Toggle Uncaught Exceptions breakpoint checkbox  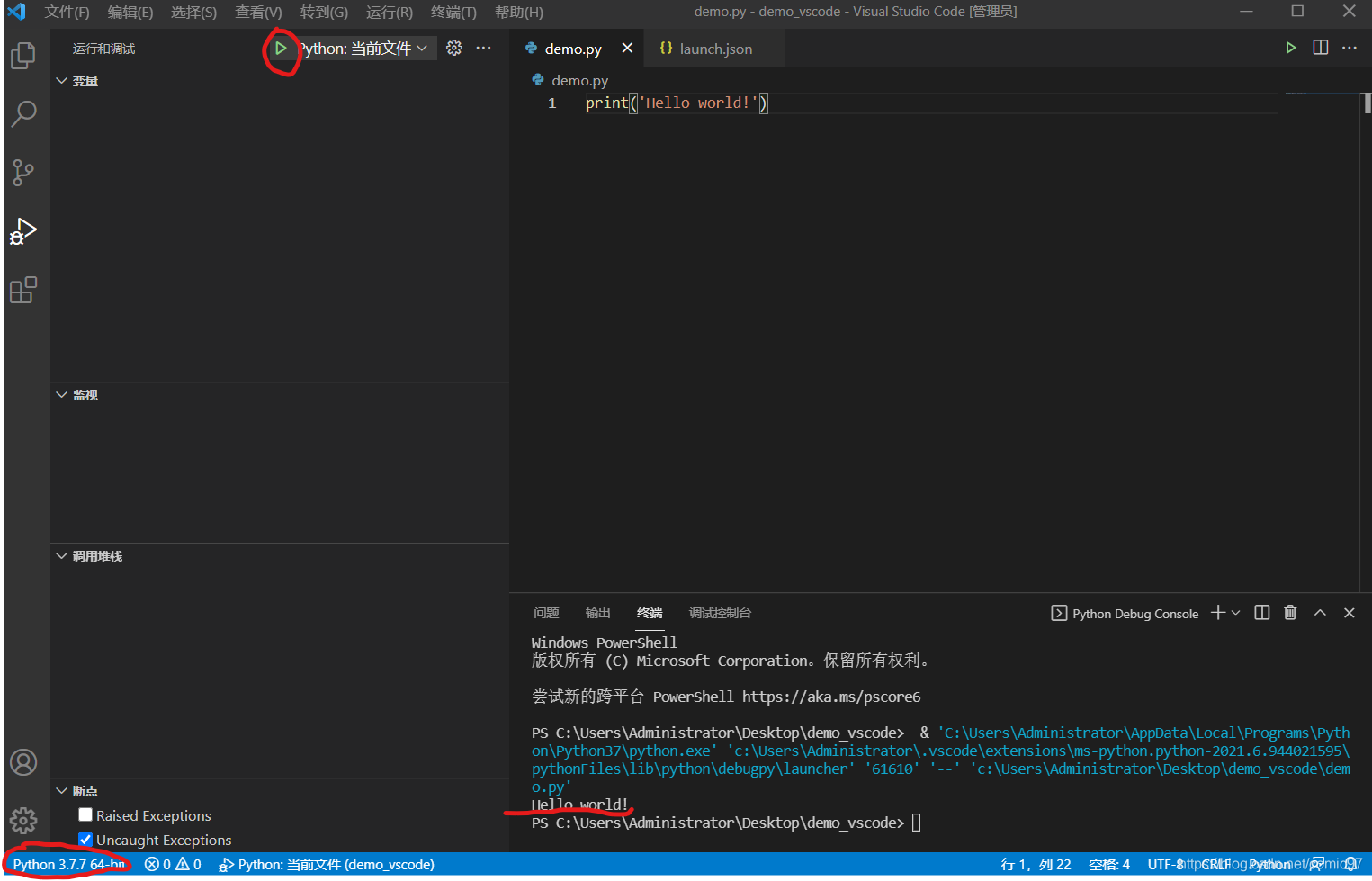click(85, 839)
